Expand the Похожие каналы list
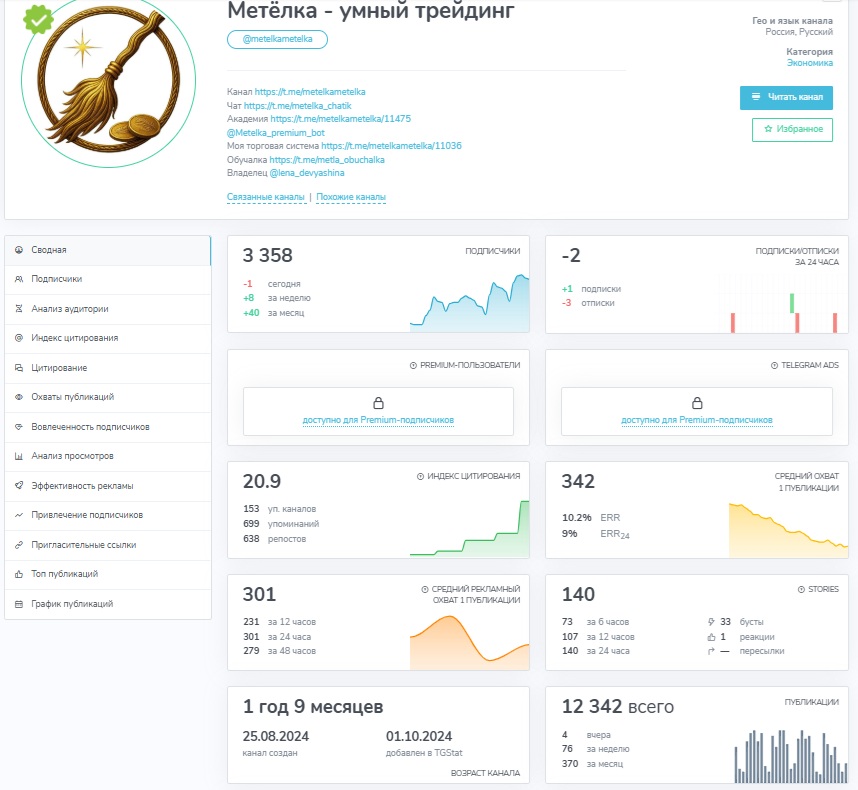Screen dimensions: 858x790 (x=351, y=197)
